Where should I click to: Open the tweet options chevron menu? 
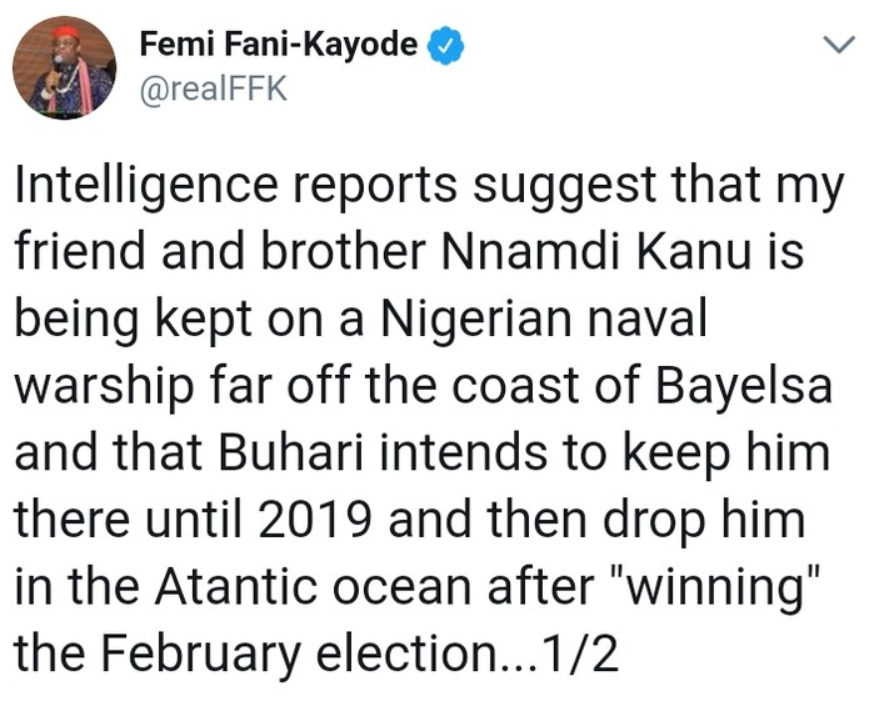(x=842, y=44)
